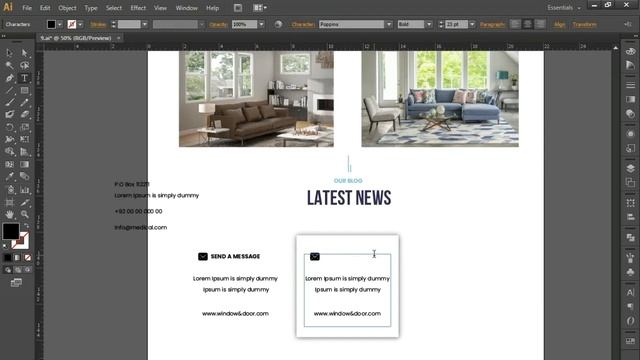Pick the Pencil tool
The height and width of the screenshot is (360, 640).
point(24,102)
